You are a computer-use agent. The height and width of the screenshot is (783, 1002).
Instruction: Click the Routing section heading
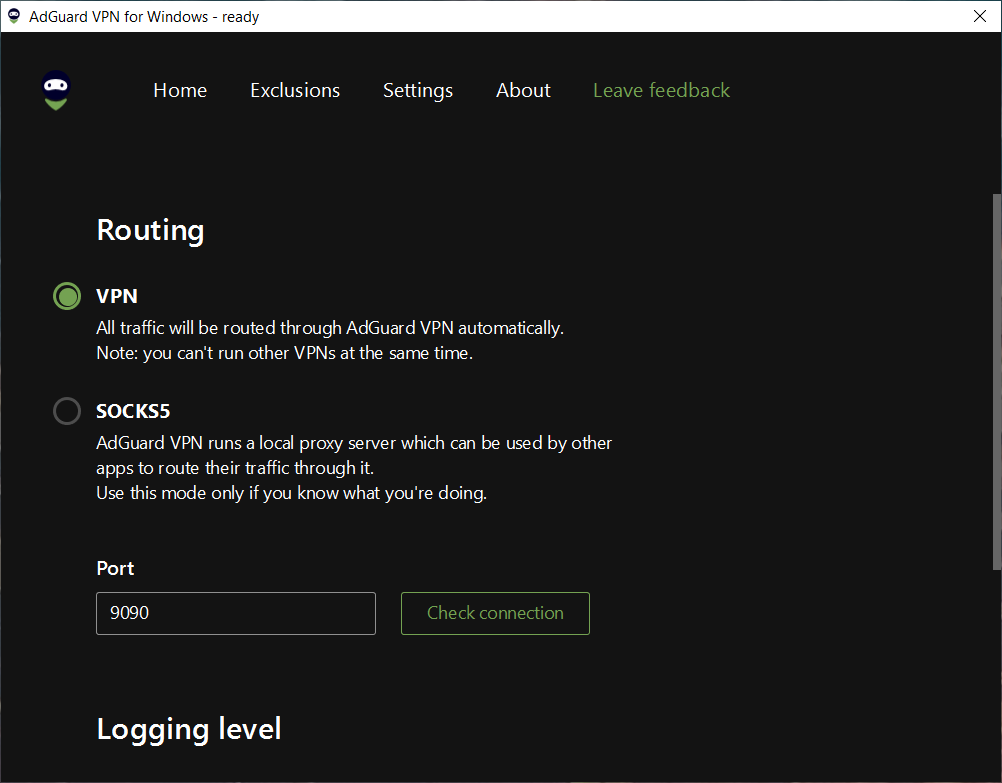151,231
